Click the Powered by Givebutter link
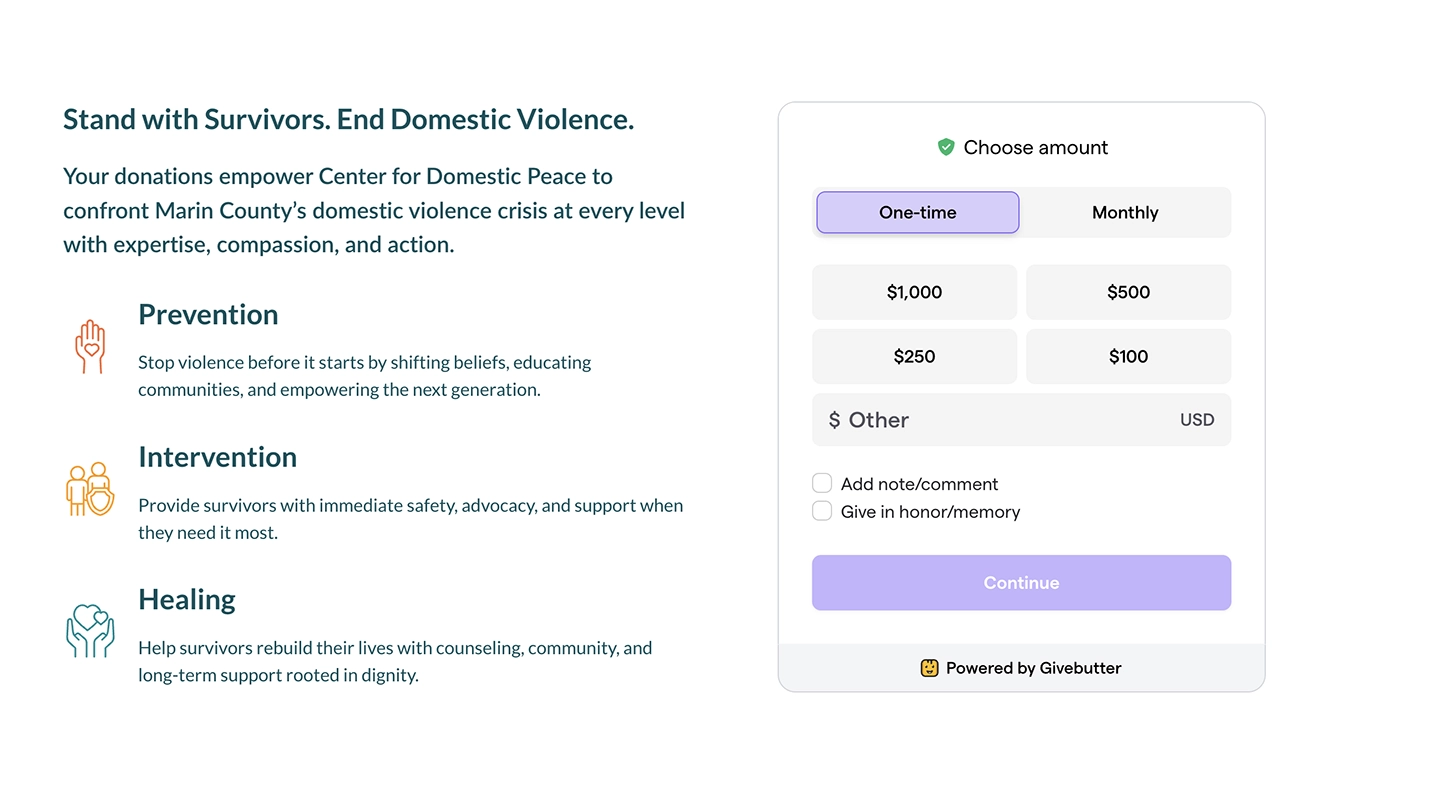The height and width of the screenshot is (810, 1440). 1021,667
